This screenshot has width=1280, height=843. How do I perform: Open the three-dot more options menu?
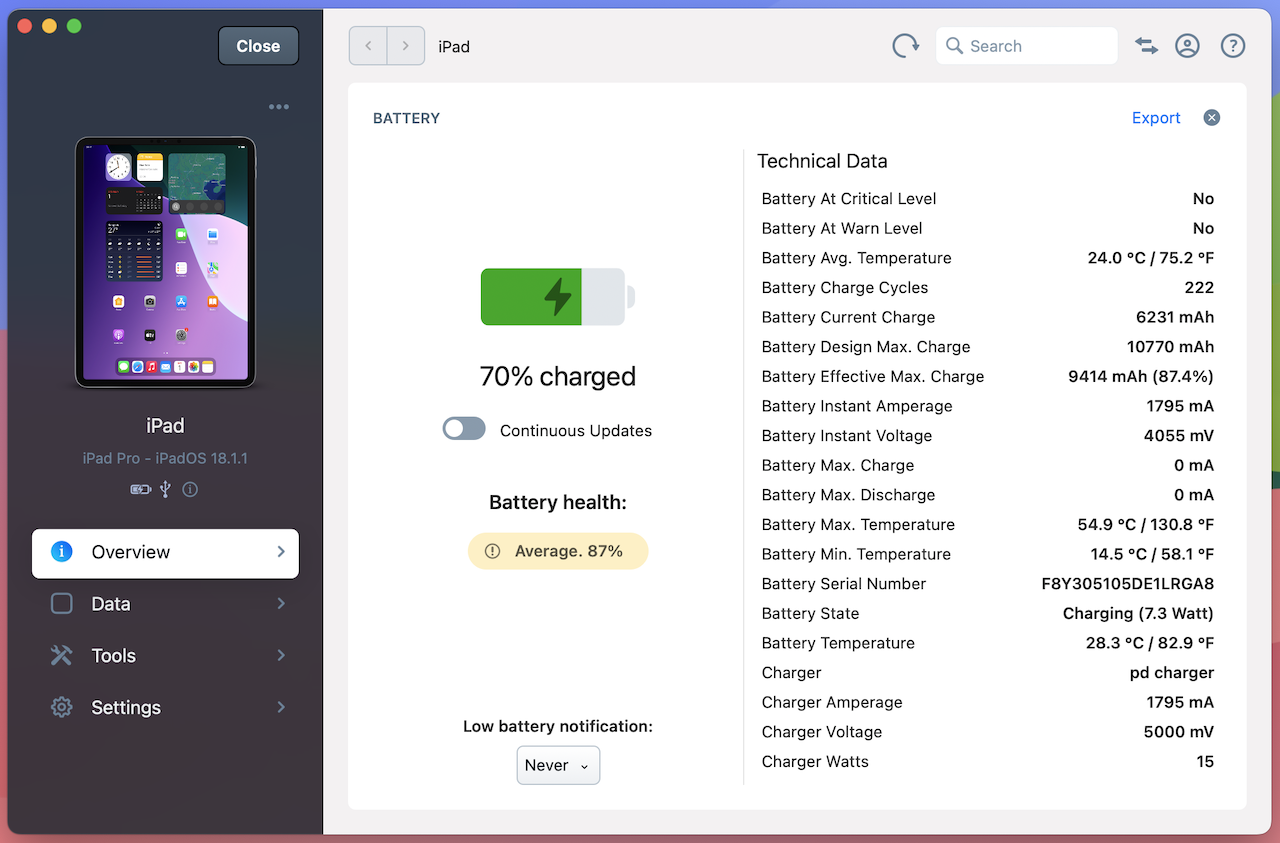278,107
